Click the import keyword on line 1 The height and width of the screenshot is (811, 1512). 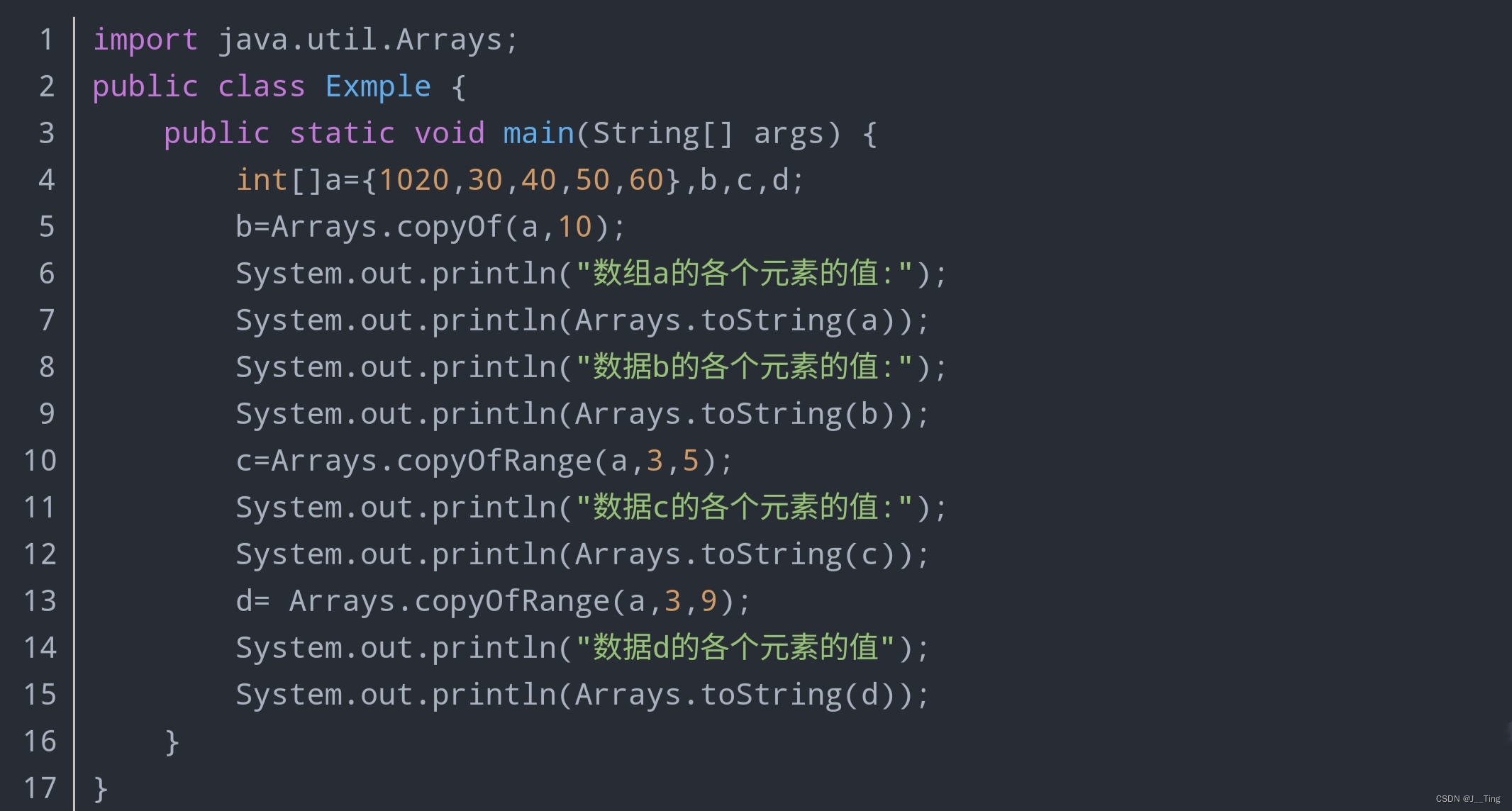click(x=145, y=40)
